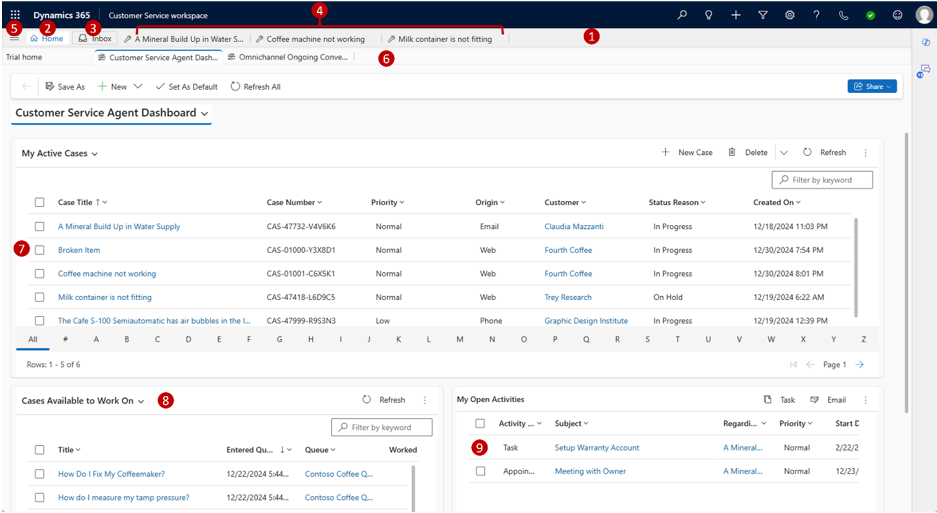Screen dimensions: 937x513
Task: Check How Do I Fix My Coffeemaker row
Action: click(x=39, y=474)
